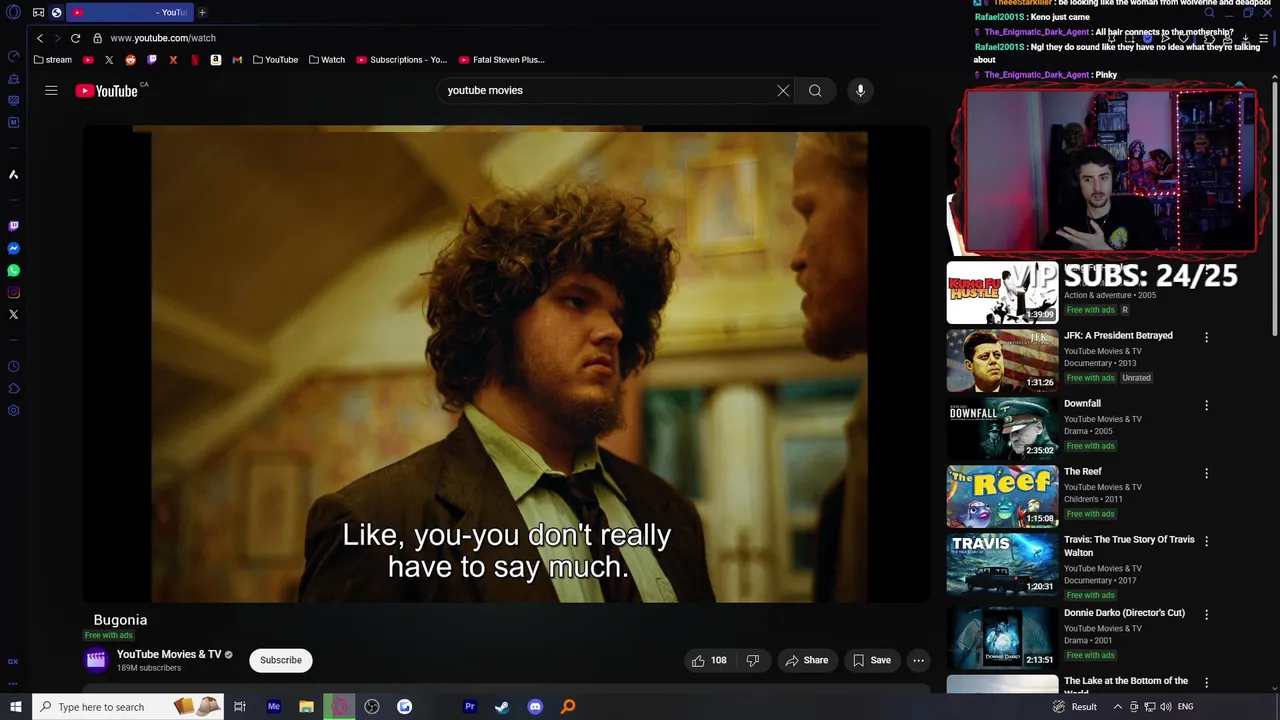Viewport: 1280px width, 720px height.
Task: Clear the 'youtube movies' search text
Action: [783, 91]
